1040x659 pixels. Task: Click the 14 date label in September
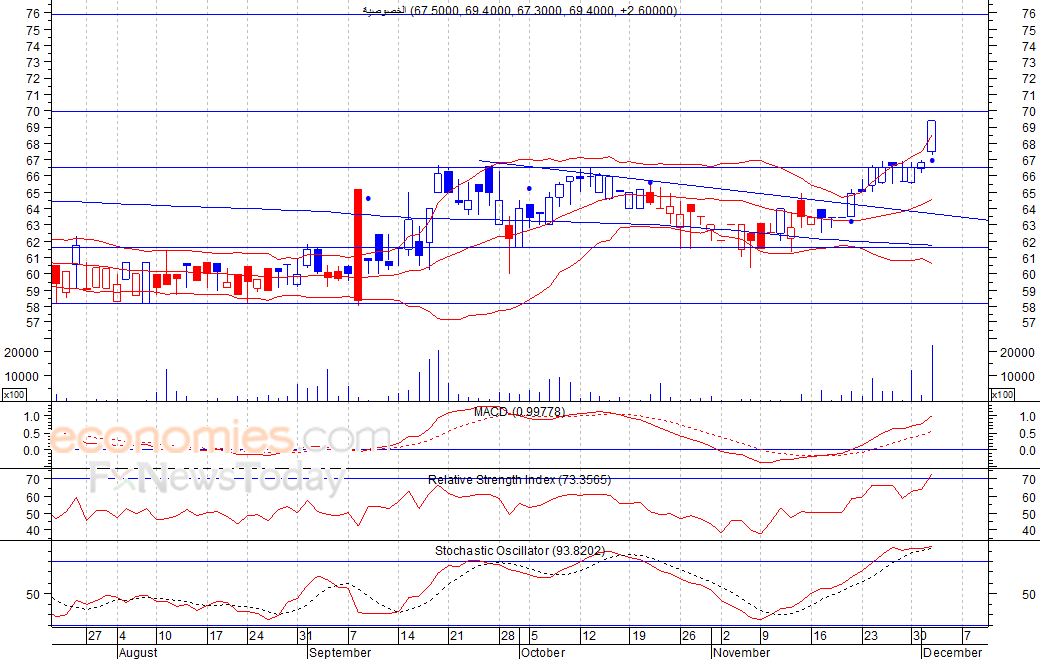[407, 636]
